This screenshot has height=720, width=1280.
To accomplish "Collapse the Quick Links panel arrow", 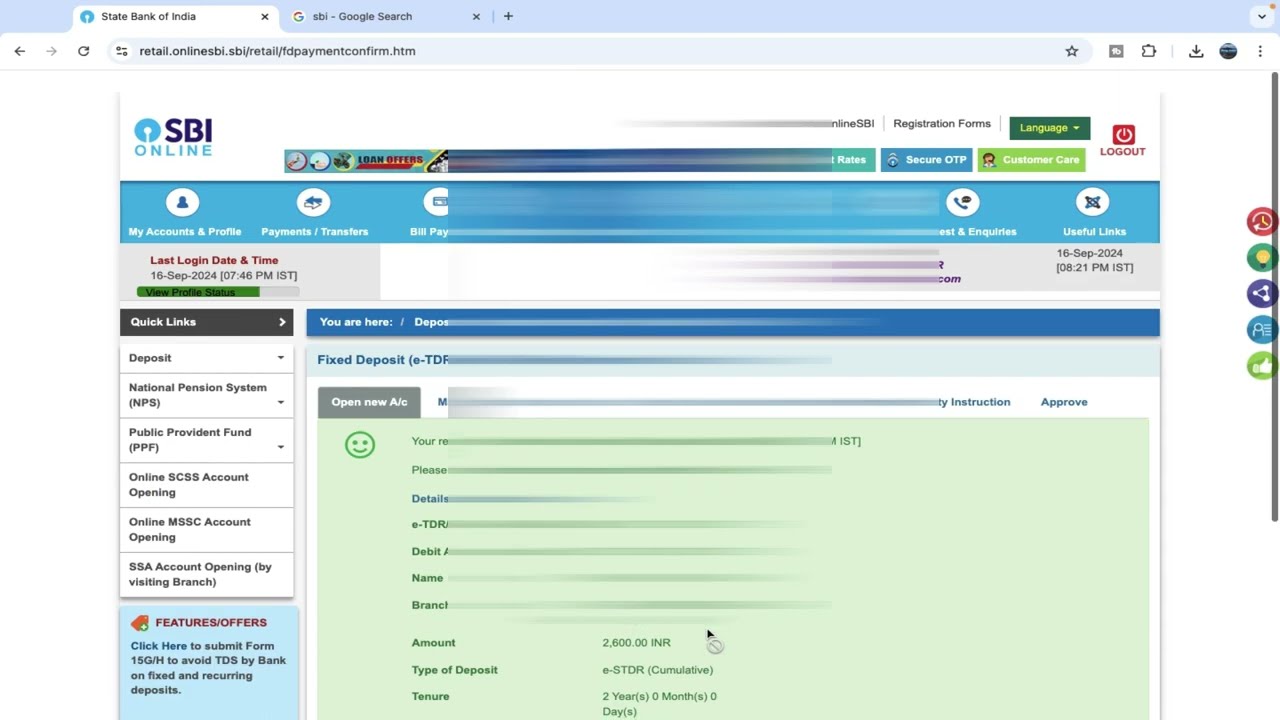I will (282, 322).
